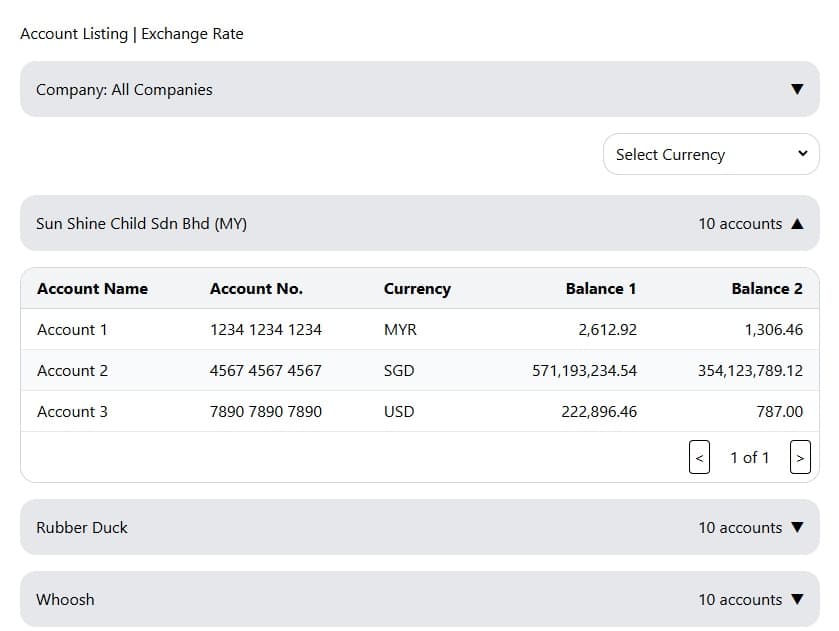Click the Currency column header
Image resolution: width=839 pixels, height=631 pixels.
point(417,289)
